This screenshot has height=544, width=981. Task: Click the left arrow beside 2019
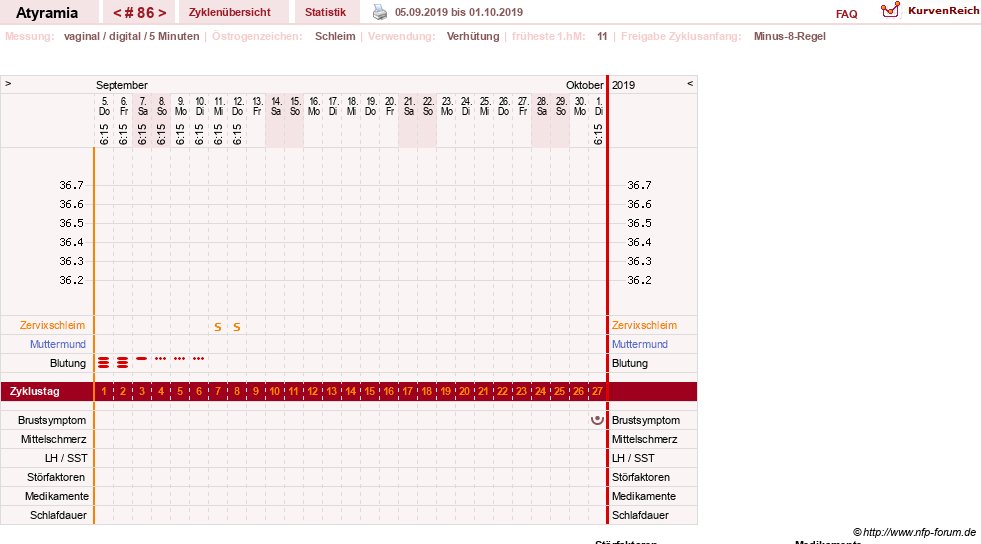point(690,83)
